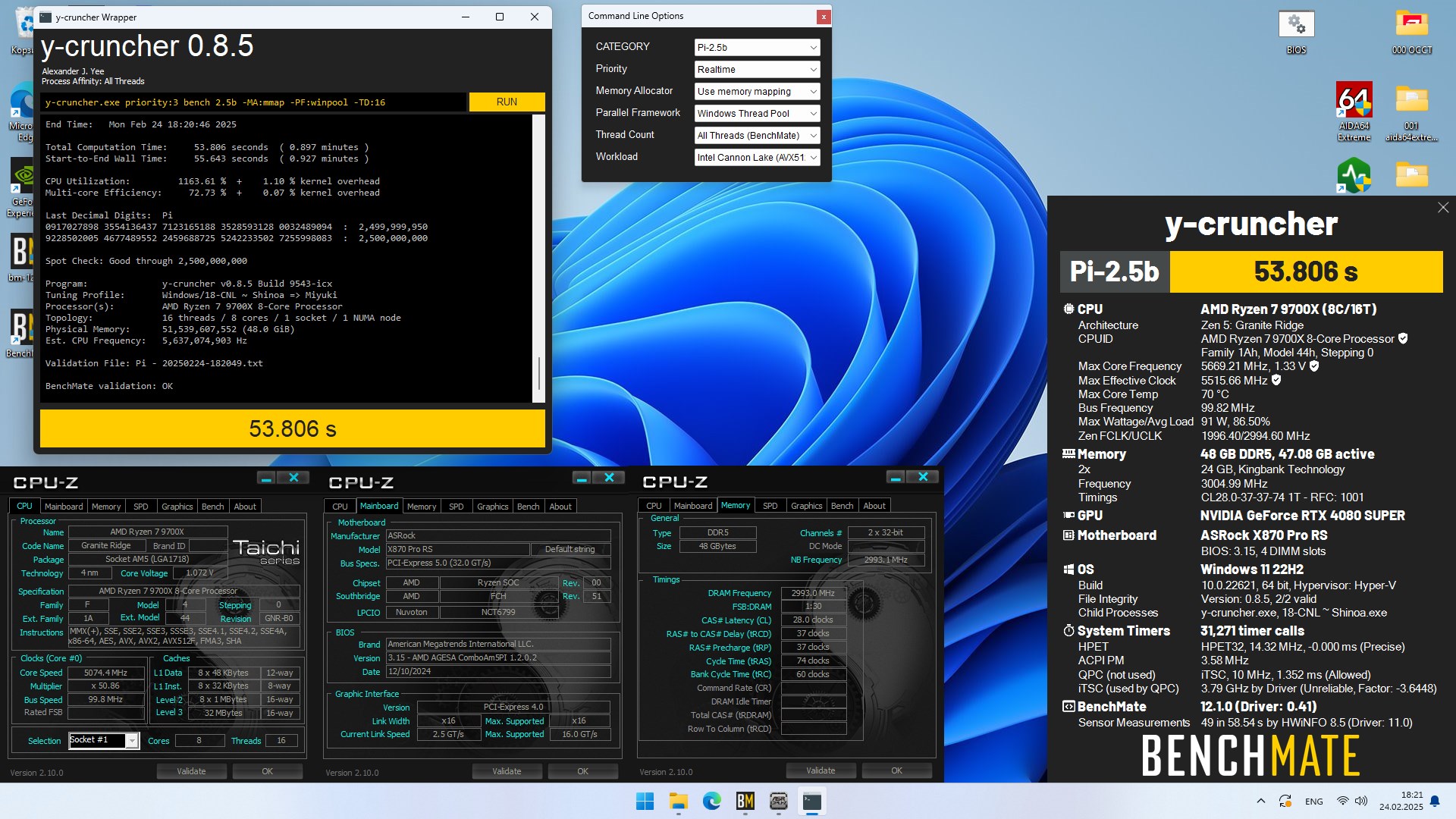
Task: Show hidden system tray icons
Action: tap(1260, 801)
